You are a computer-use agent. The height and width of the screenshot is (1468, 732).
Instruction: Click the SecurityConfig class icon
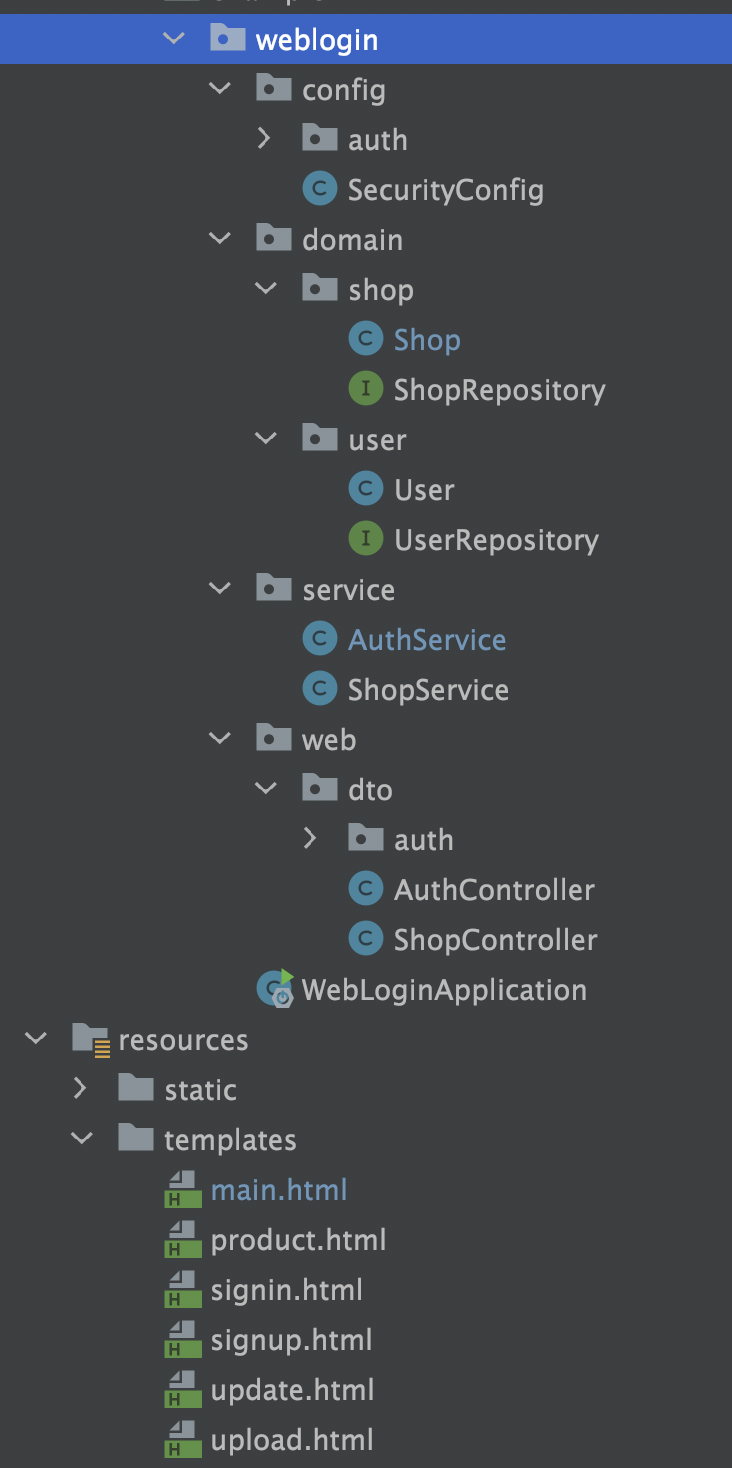tap(319, 189)
